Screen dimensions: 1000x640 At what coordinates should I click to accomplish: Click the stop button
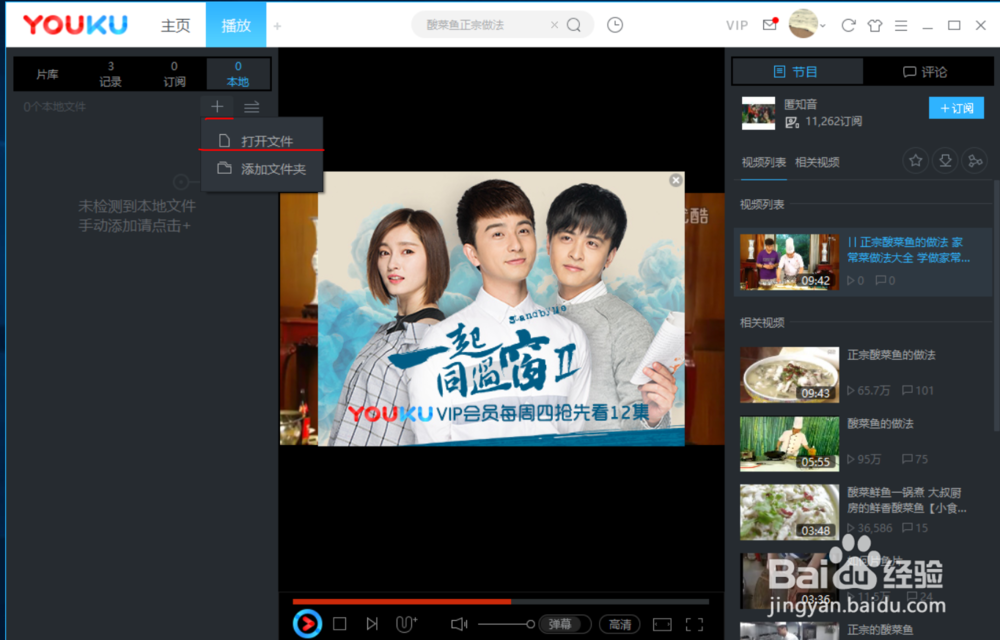pos(340,624)
